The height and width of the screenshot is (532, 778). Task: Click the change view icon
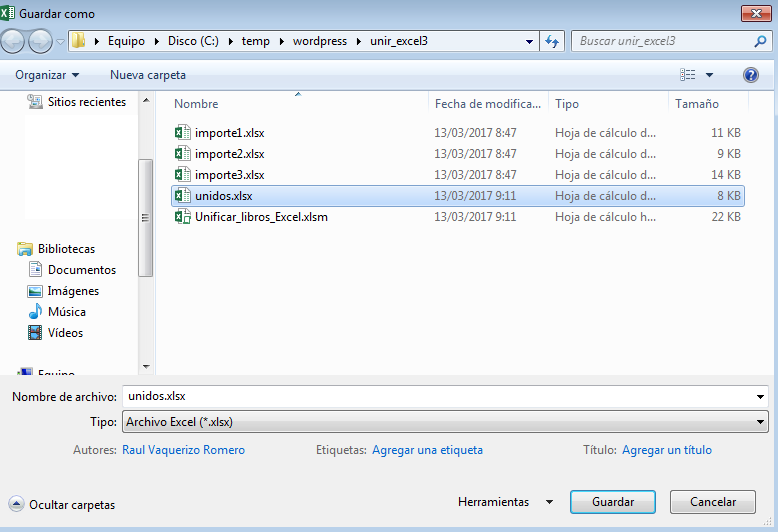pyautogui.click(x=687, y=75)
